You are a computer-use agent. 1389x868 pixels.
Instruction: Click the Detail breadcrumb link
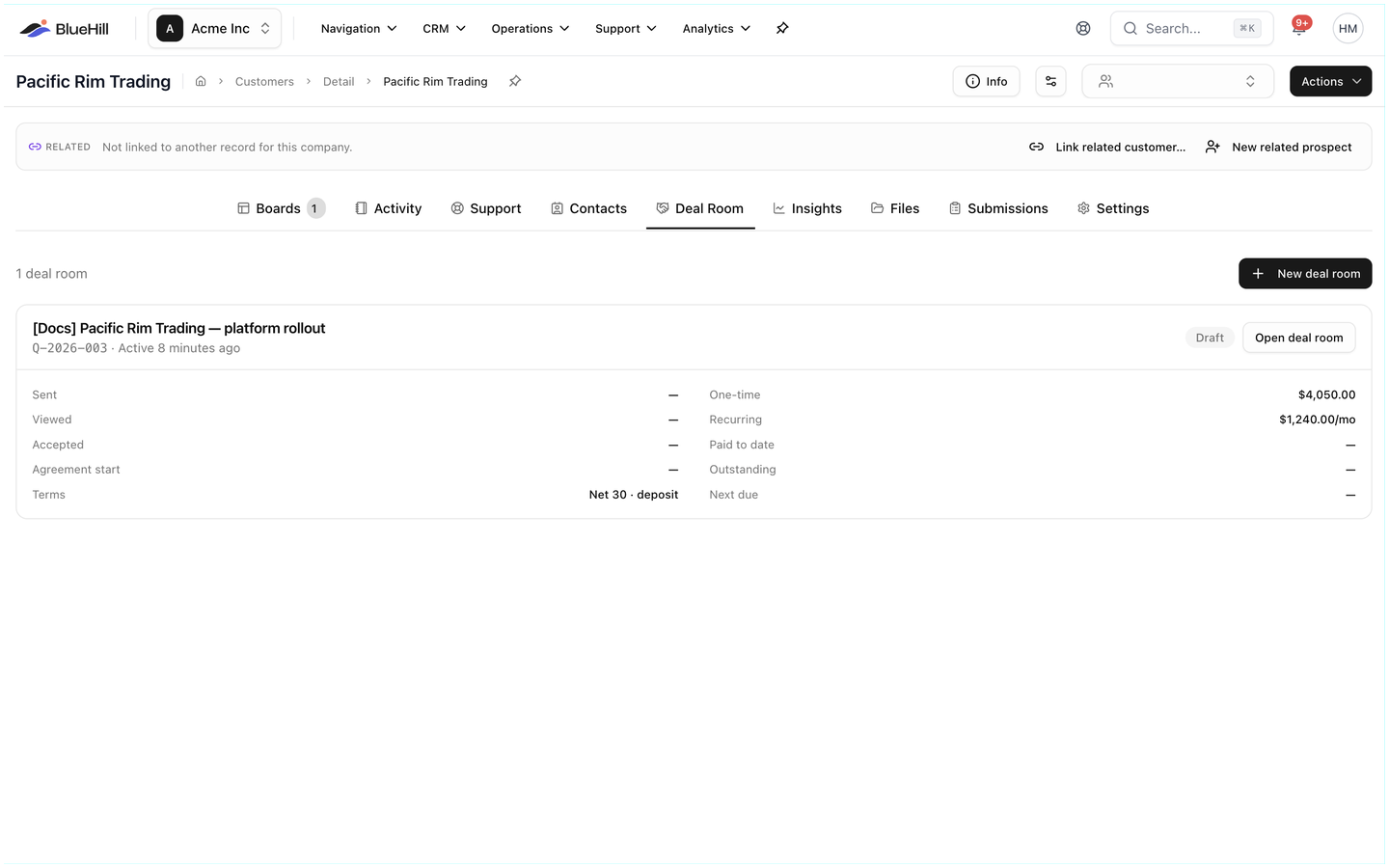[x=339, y=81]
